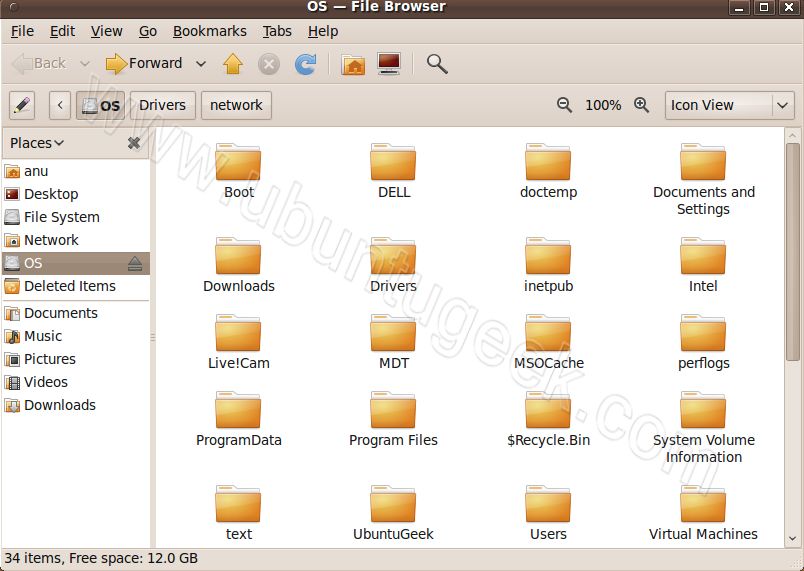Image resolution: width=804 pixels, height=571 pixels.
Task: Go up to the parent folder
Action: point(233,64)
